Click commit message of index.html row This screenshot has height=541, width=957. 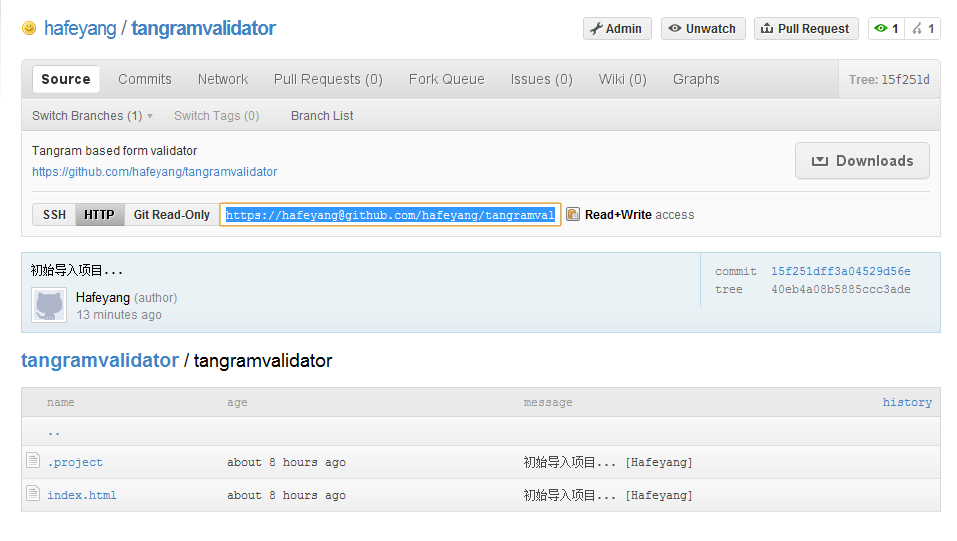pos(608,495)
